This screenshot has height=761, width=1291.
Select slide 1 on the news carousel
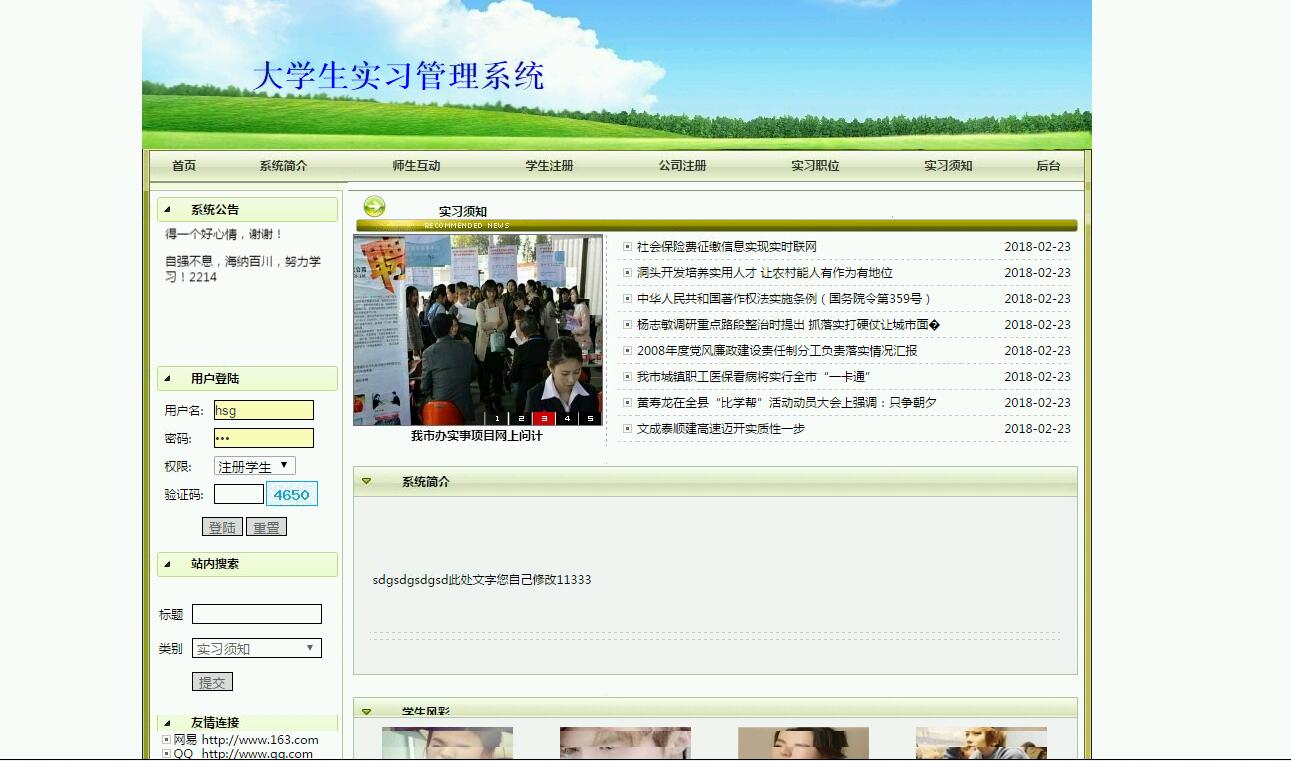pos(498,418)
